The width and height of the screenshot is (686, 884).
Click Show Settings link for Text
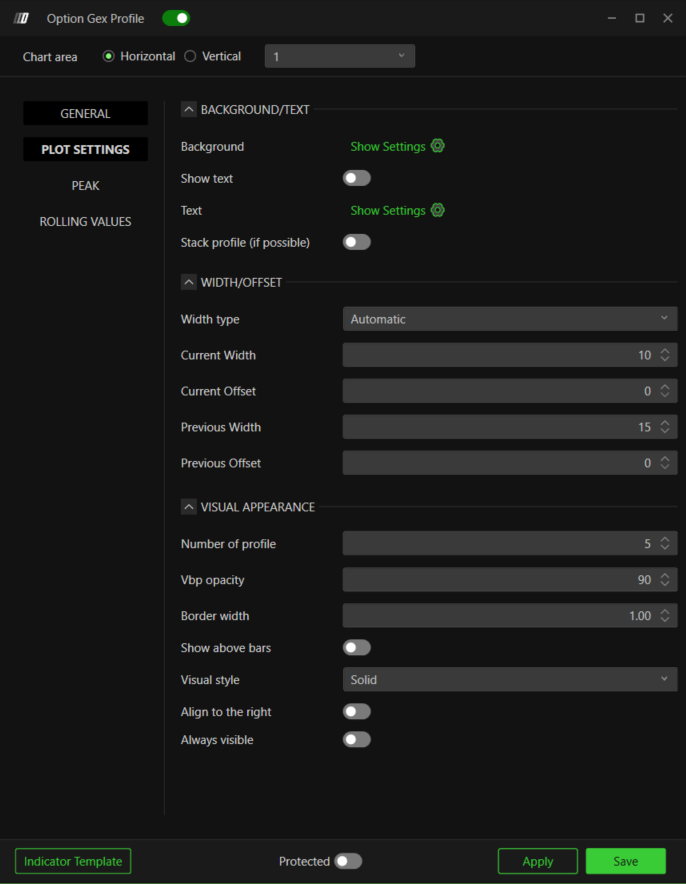pos(388,211)
